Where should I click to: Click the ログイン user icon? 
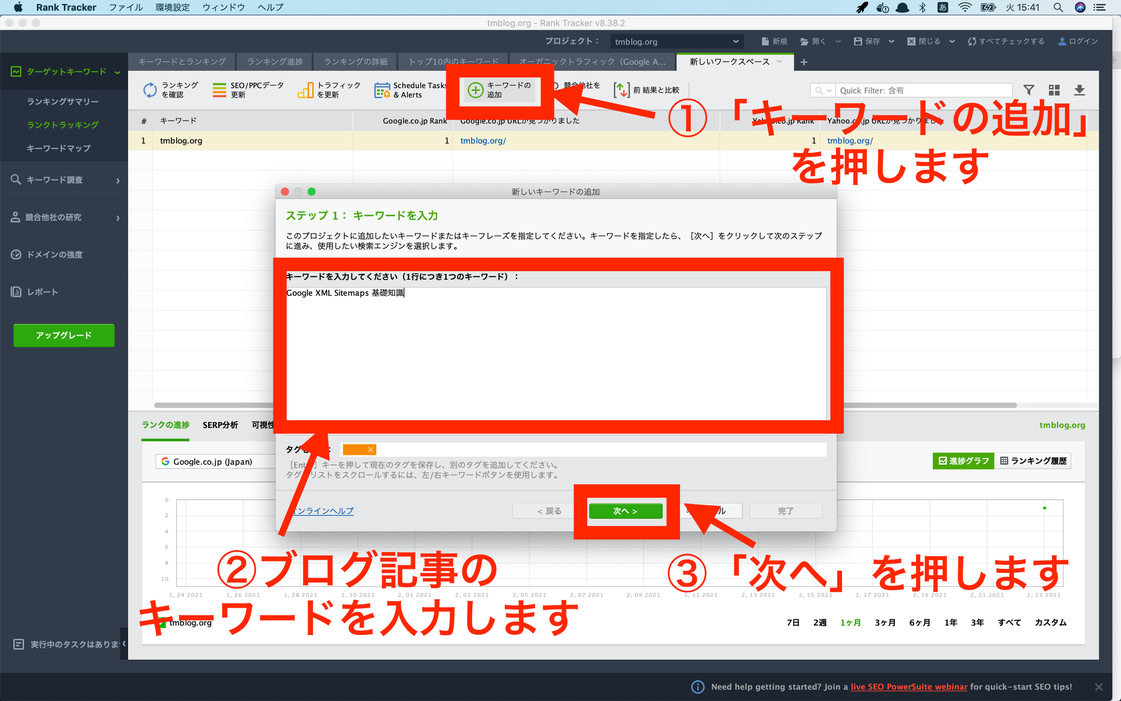click(x=1062, y=41)
